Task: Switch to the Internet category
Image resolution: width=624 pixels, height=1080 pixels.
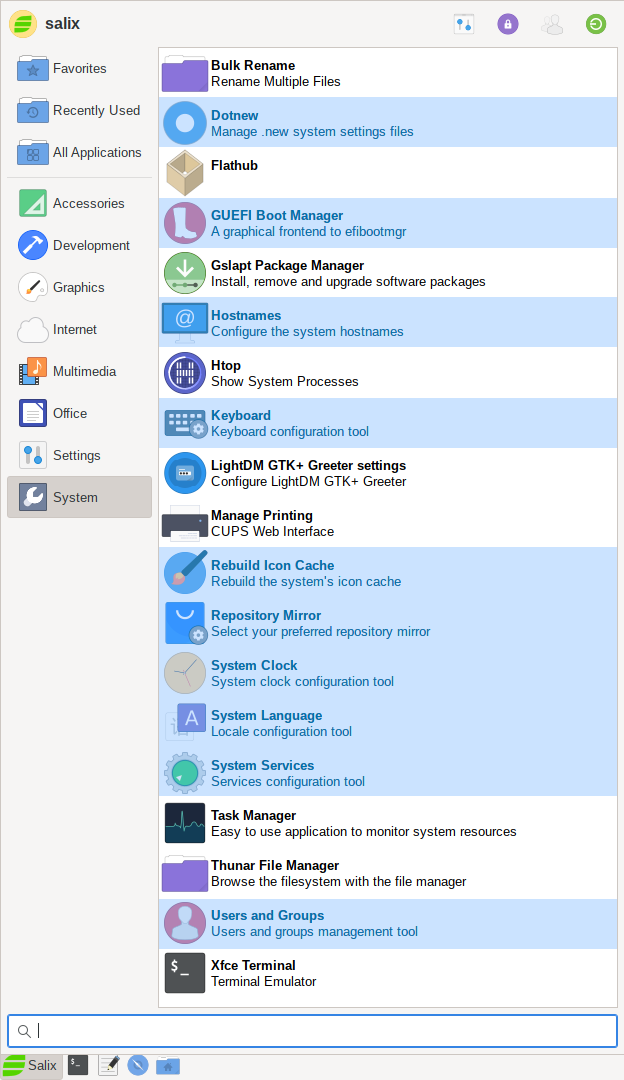Action: [x=79, y=330]
